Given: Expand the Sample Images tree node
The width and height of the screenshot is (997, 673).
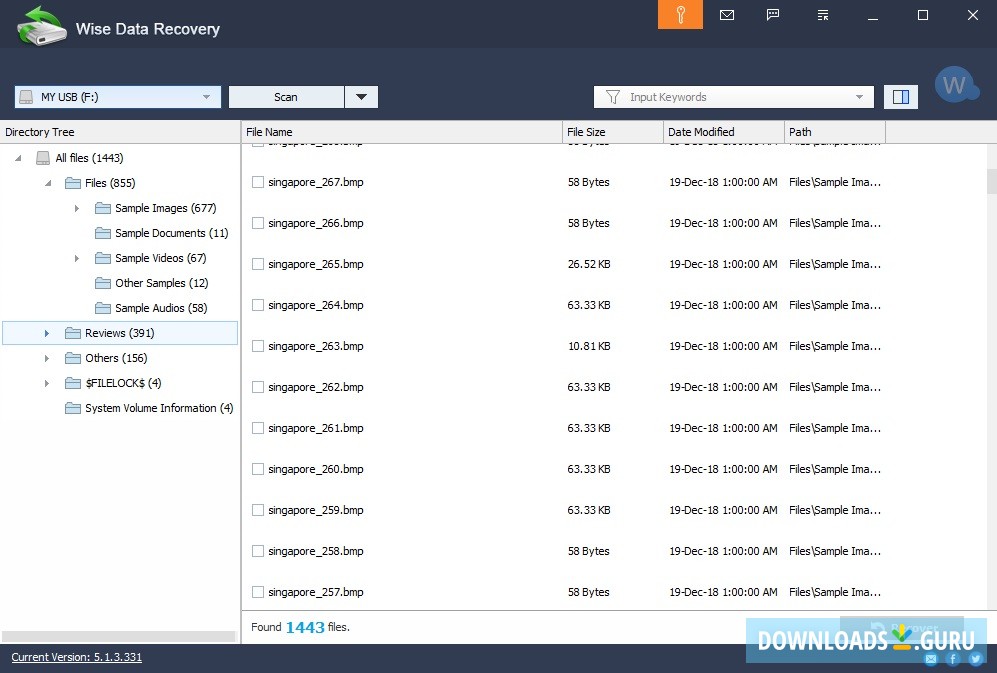Looking at the screenshot, I should 77,208.
